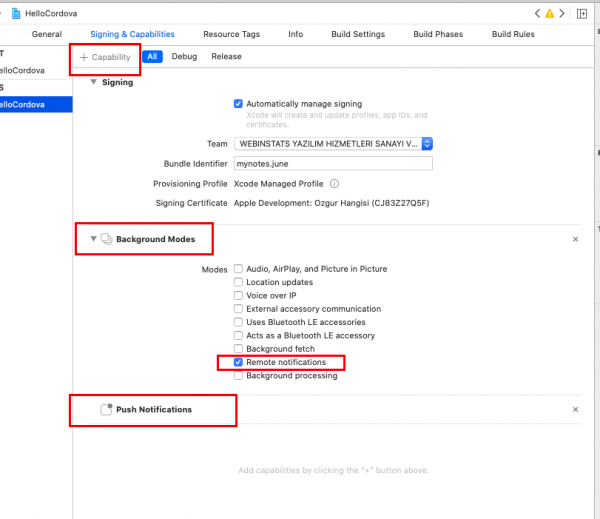Click the Background Modes heading
Image resolution: width=600 pixels, height=519 pixels.
pos(155,239)
